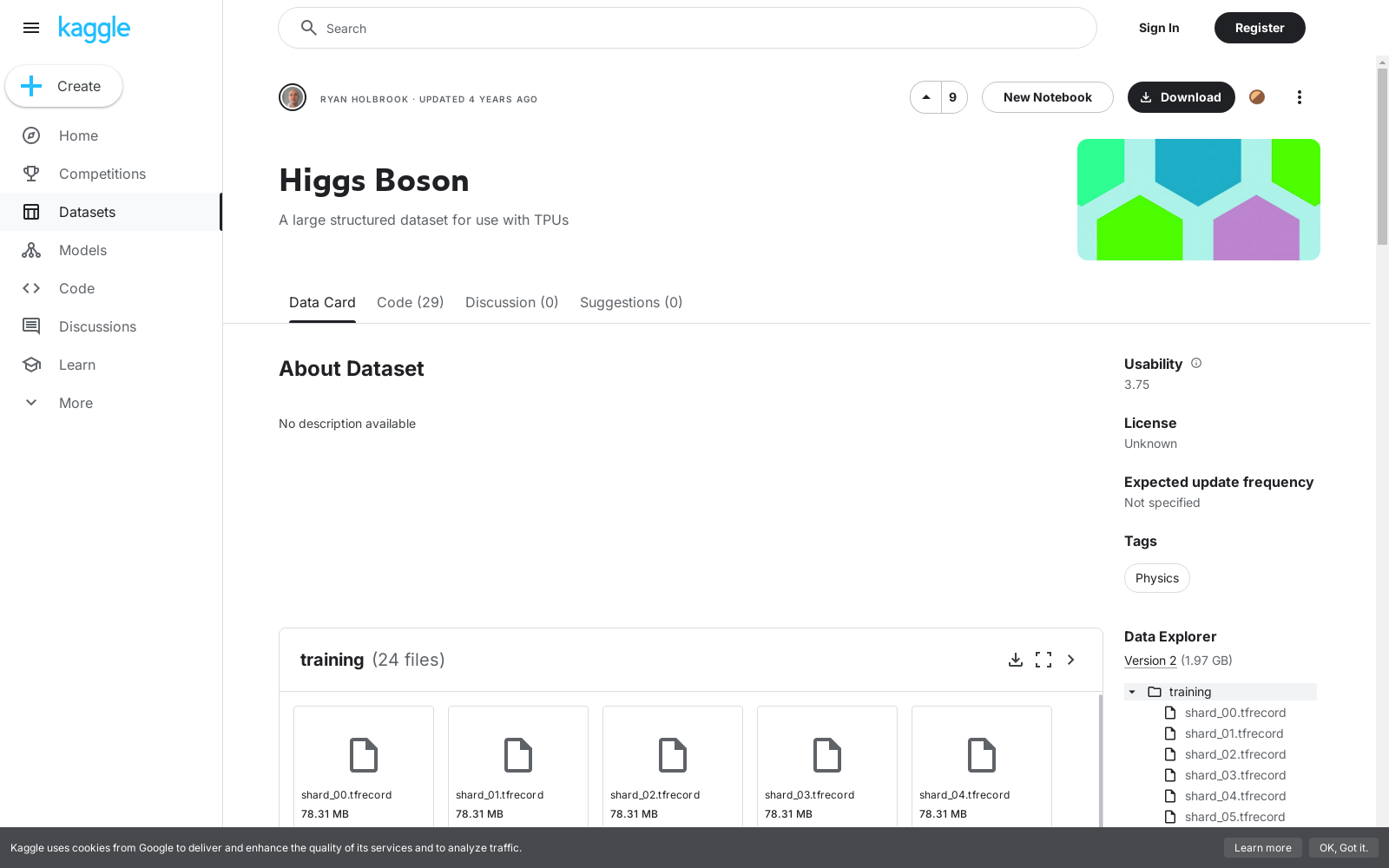Open shard_00.tfrecord file card icon
Viewport: 1389px width, 868px height.
[364, 754]
